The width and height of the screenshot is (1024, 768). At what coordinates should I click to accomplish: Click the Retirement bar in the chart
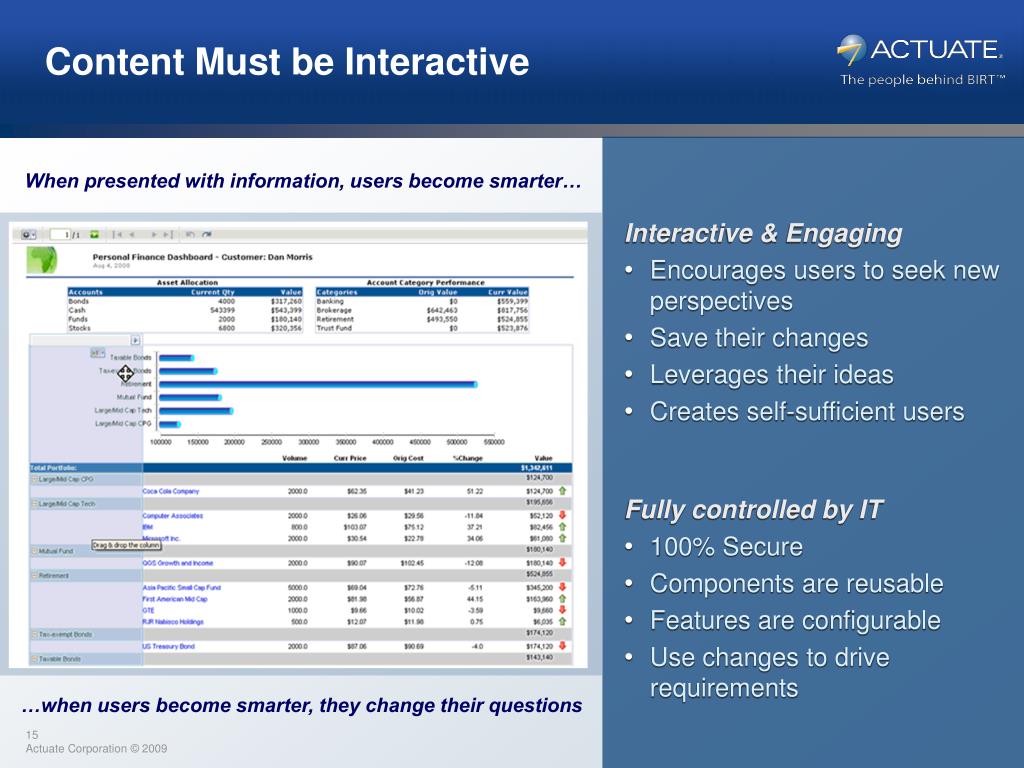point(318,385)
